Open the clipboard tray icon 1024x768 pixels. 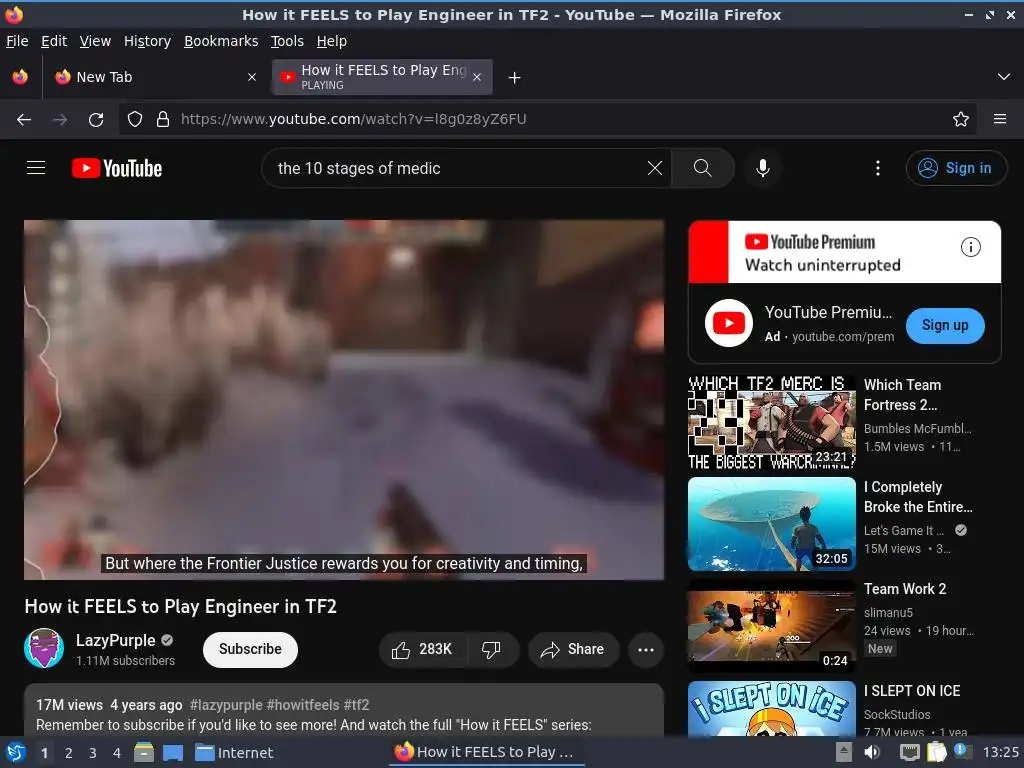[936, 752]
